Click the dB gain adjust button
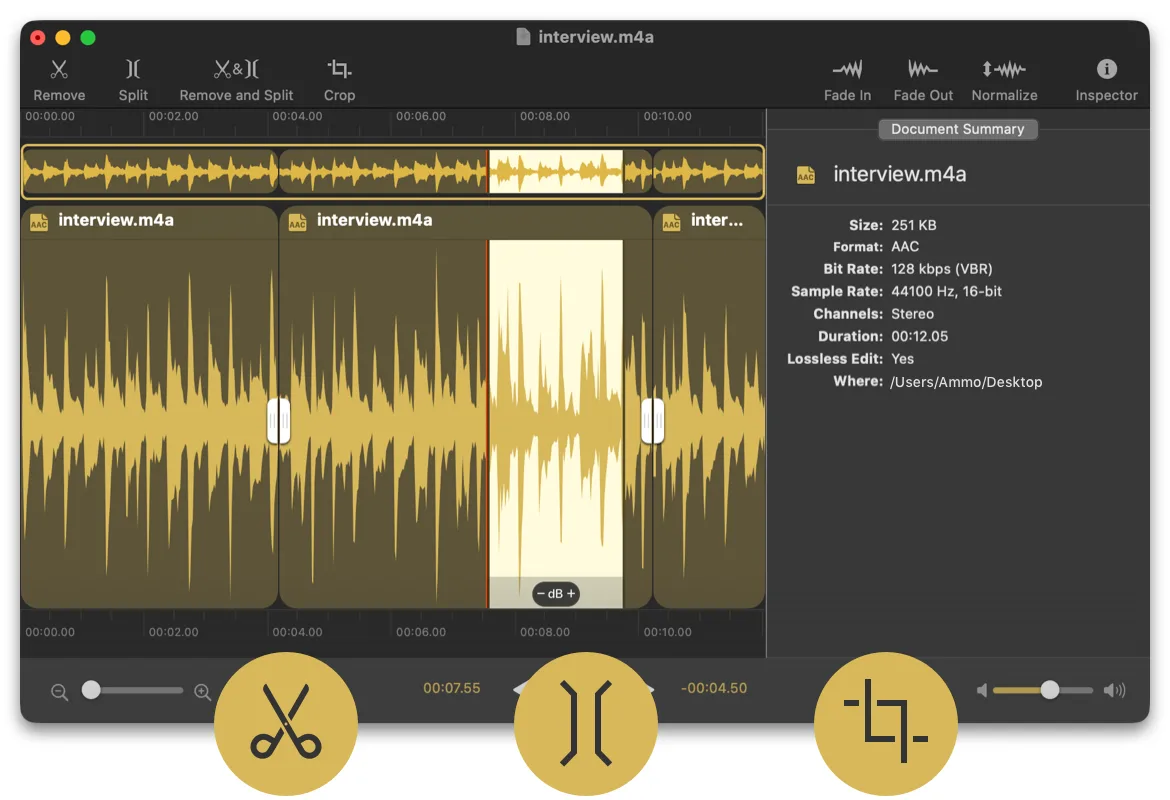Screen dimensions: 1170x800 (556, 593)
